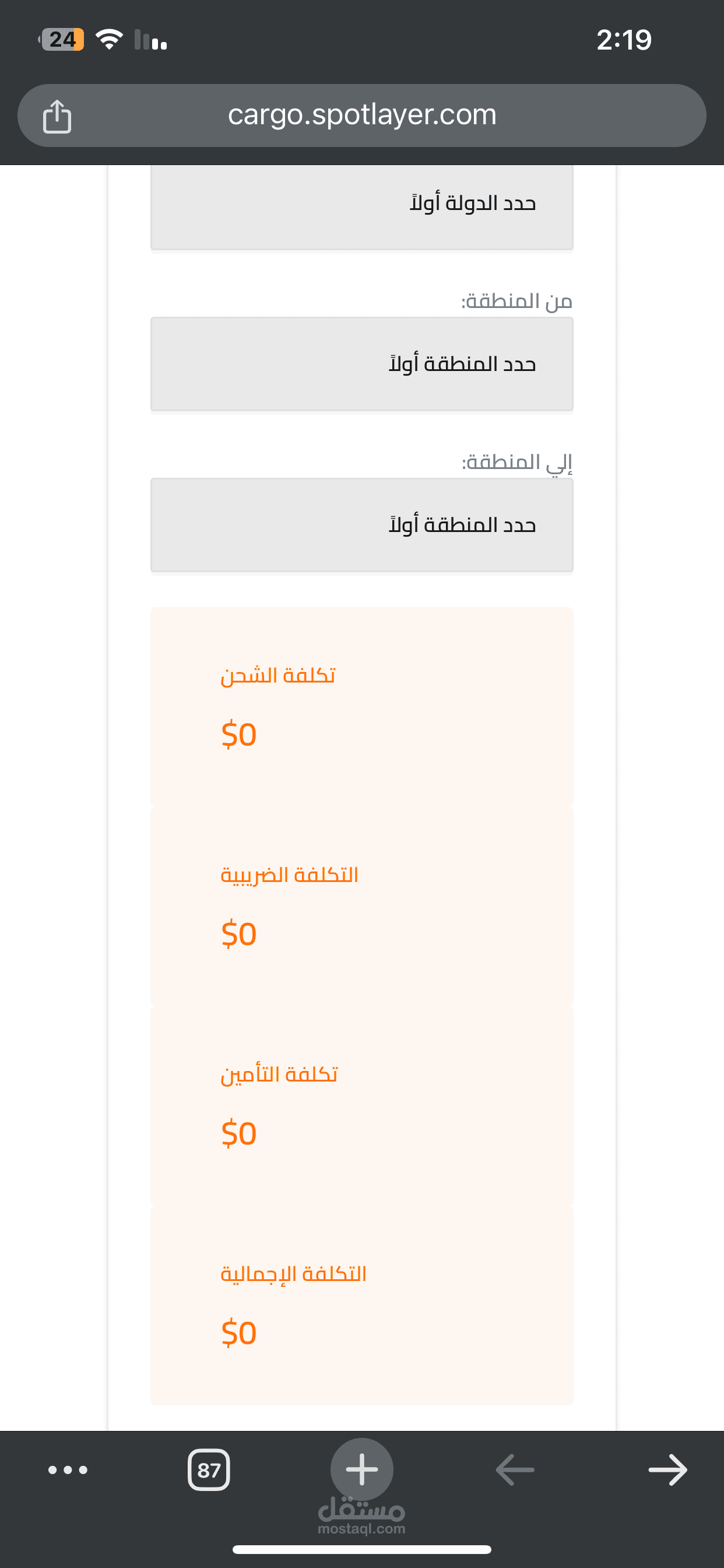Image resolution: width=724 pixels, height=1568 pixels.
Task: Tap the battery indicator showing 24
Action: [x=61, y=40]
